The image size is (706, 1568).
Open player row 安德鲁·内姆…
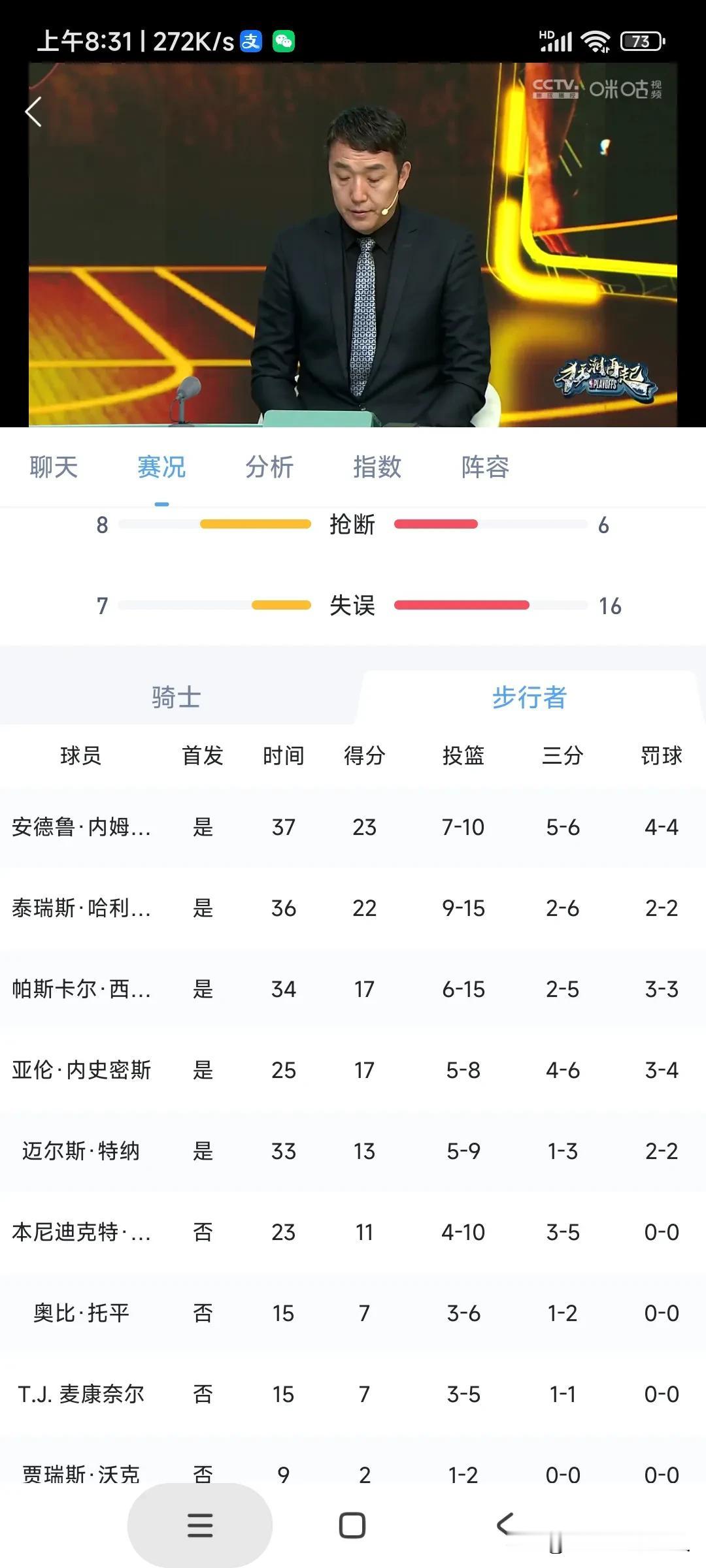point(353,827)
